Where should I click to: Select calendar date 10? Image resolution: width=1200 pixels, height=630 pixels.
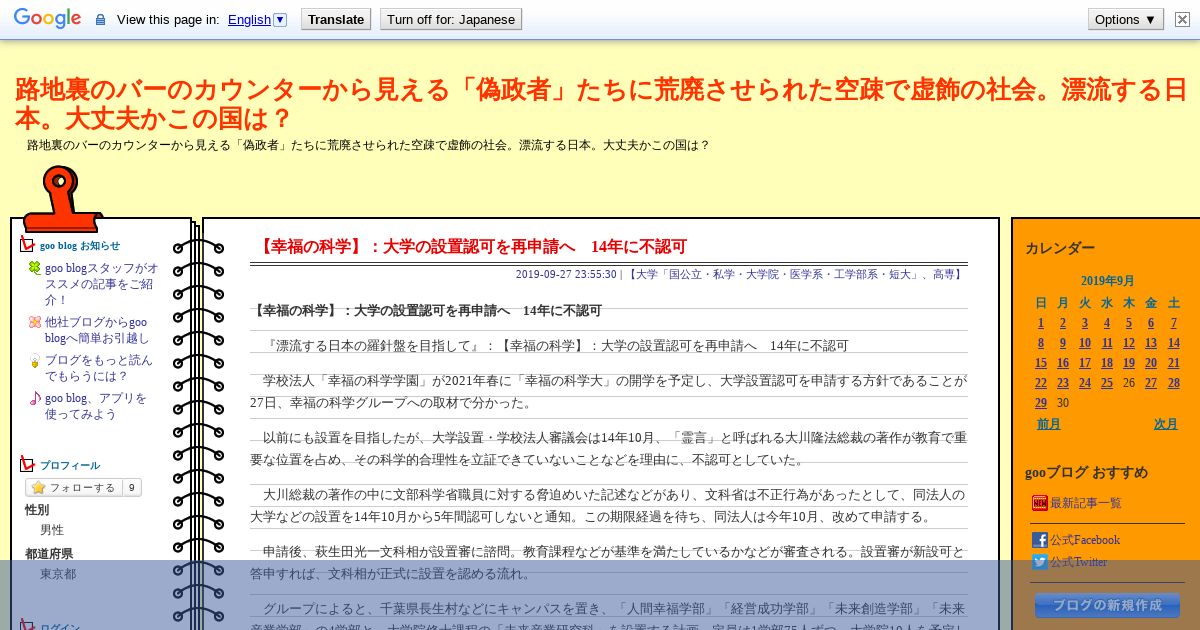point(1085,343)
